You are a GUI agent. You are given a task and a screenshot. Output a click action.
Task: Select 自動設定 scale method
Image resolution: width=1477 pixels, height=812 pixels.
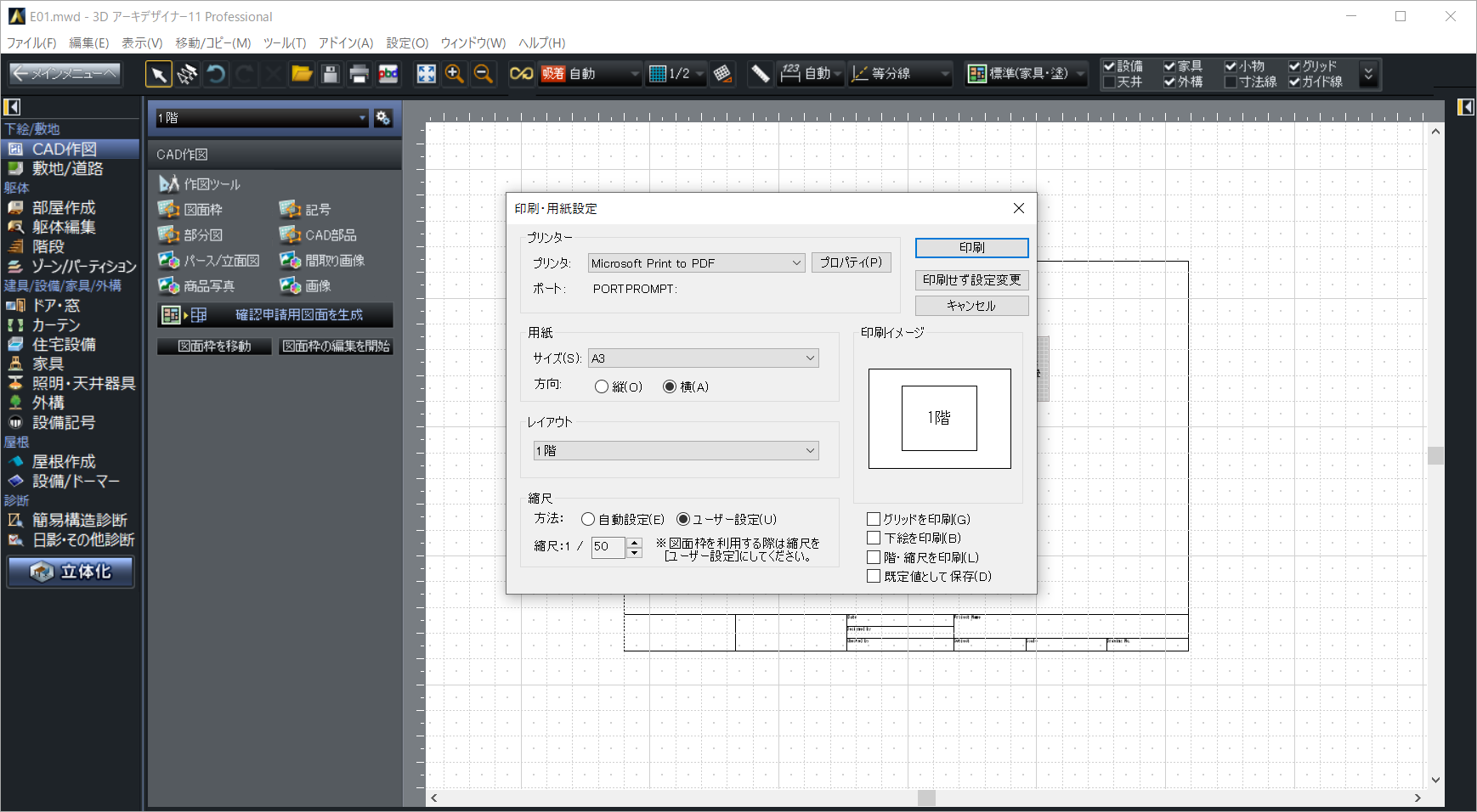point(588,520)
